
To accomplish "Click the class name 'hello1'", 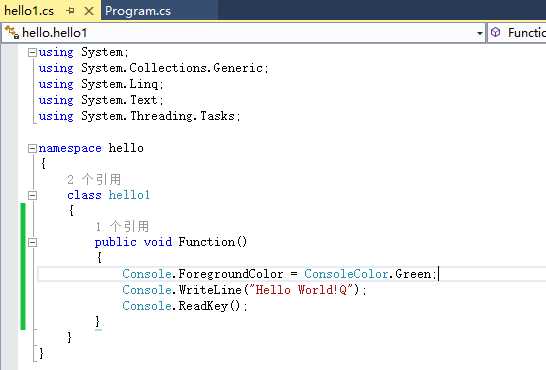I will 129,195.
